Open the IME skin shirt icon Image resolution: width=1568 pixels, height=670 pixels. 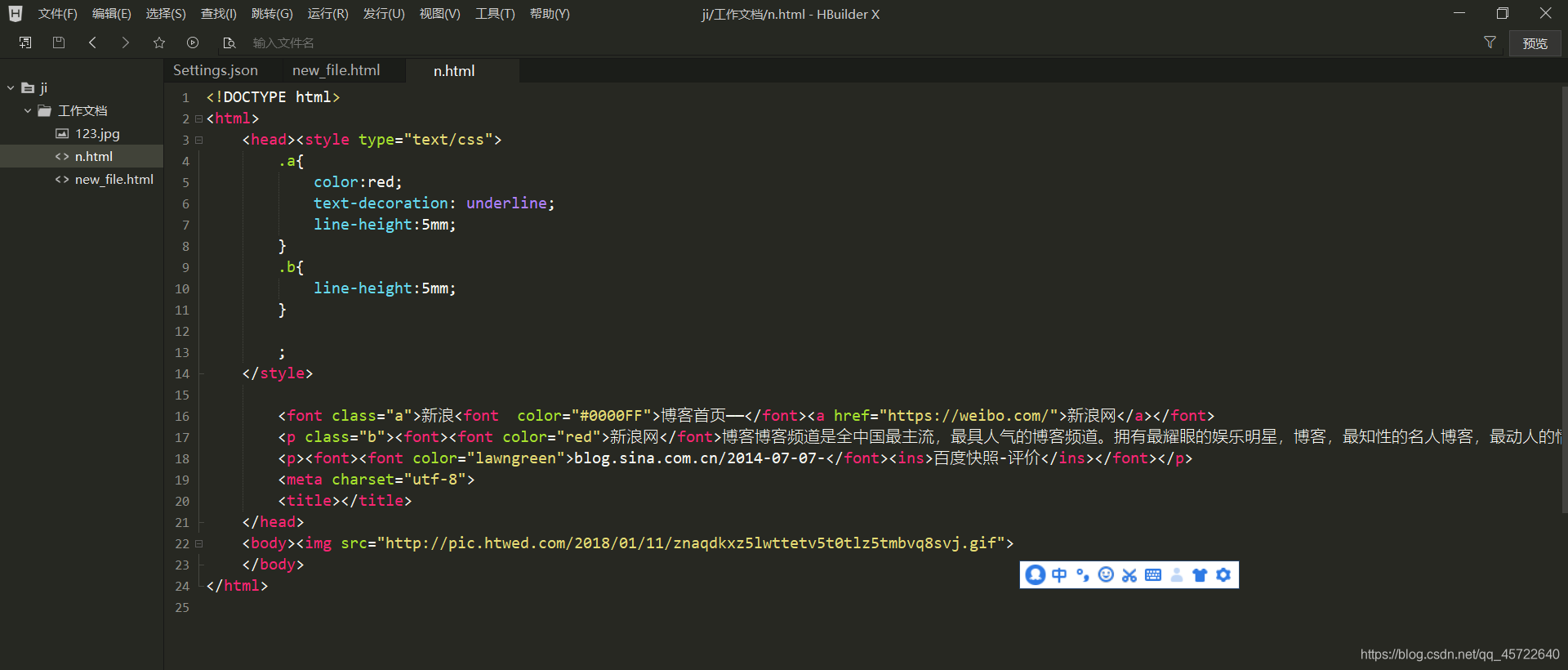tap(1200, 575)
